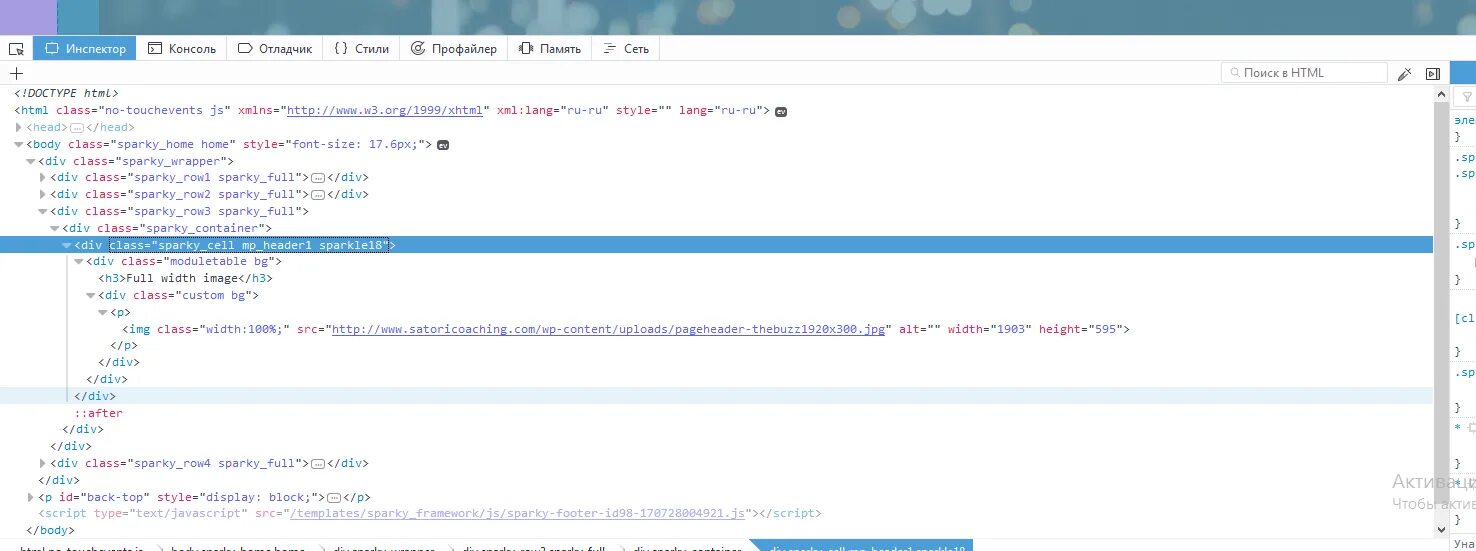Click the Поиск в HTML search field
1476x551 pixels.
pos(1304,73)
